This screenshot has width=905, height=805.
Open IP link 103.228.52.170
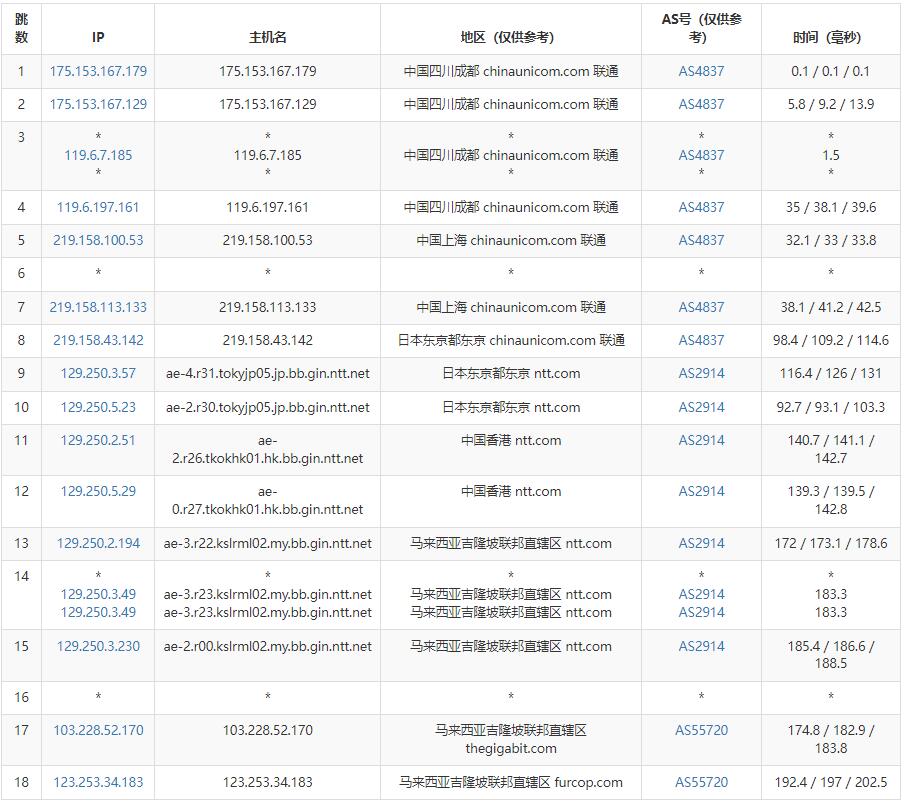coord(98,730)
